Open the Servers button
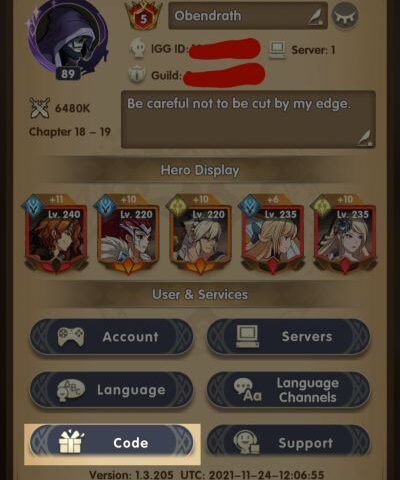This screenshot has height=480, width=400. (x=288, y=337)
